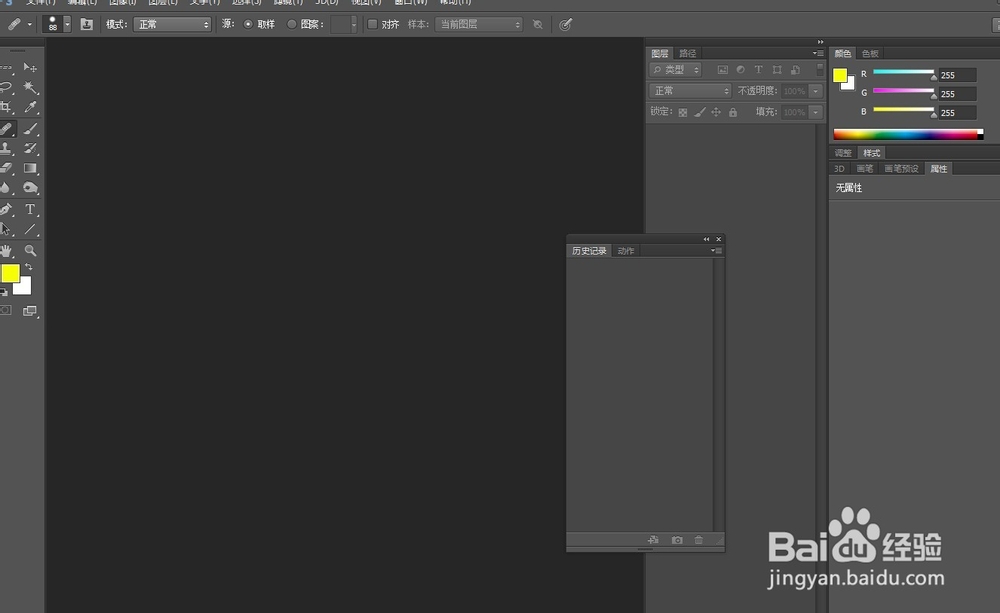Open the healing brush tool preset arrow
The height and width of the screenshot is (613, 1000).
[x=29, y=24]
